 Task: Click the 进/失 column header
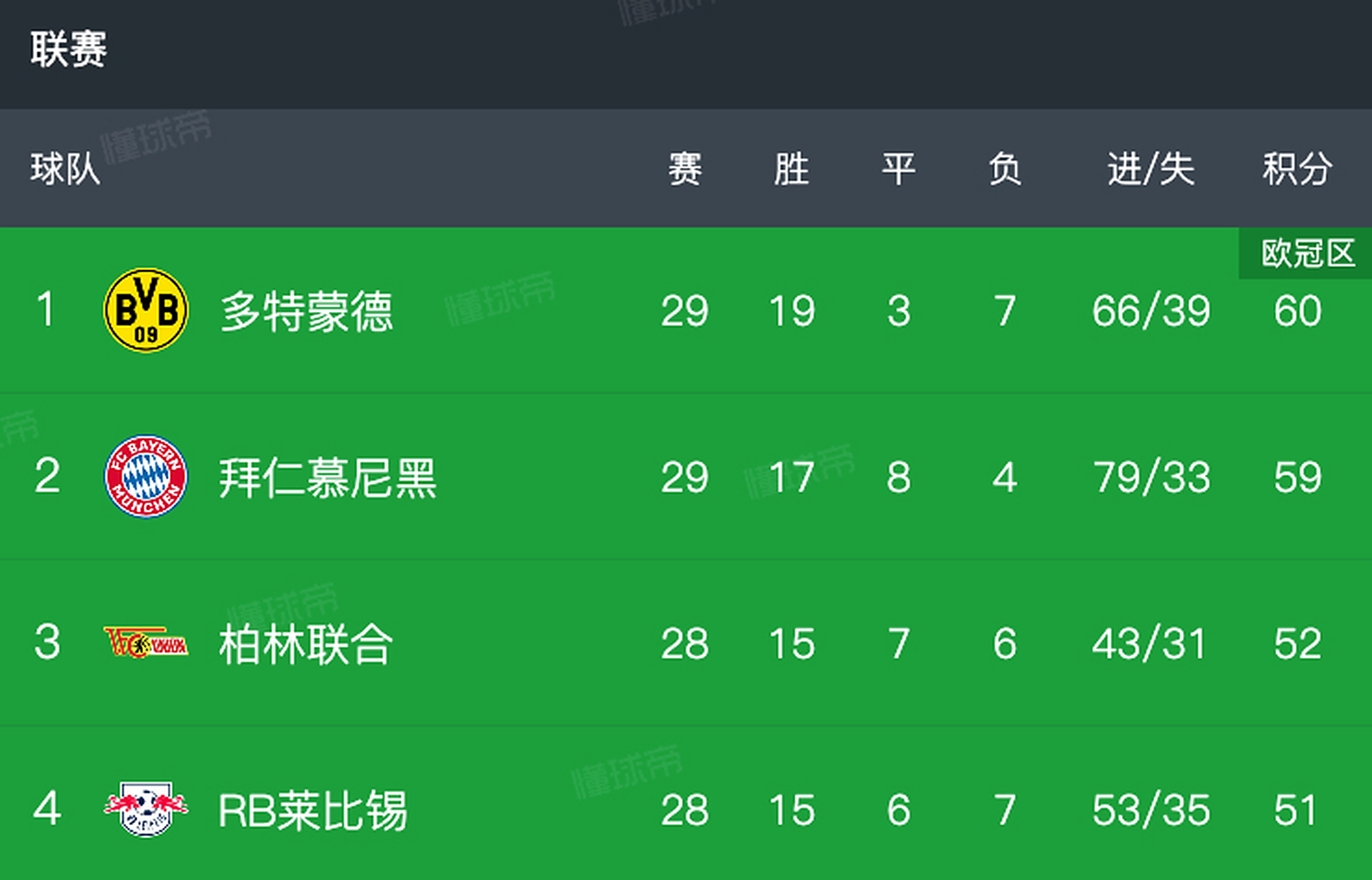[1151, 169]
